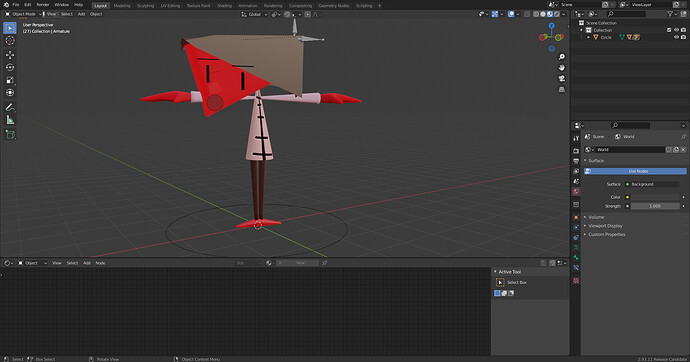Open the View Layer properties tab
This screenshot has width=690, height=362.
(x=576, y=171)
